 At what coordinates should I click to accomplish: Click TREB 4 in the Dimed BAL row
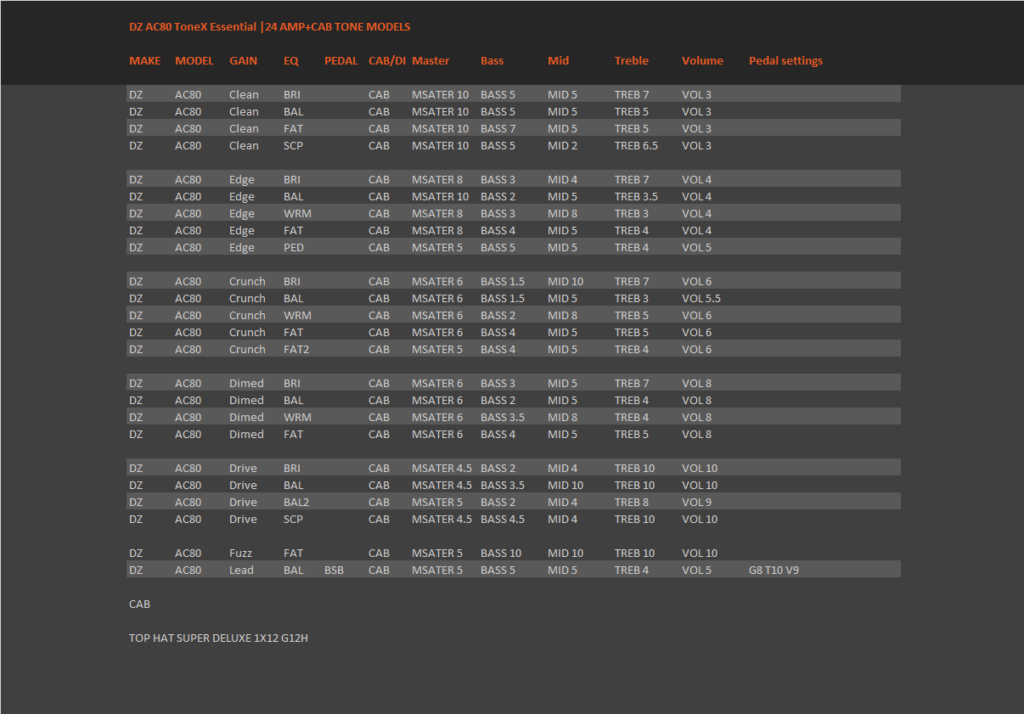[632, 400]
